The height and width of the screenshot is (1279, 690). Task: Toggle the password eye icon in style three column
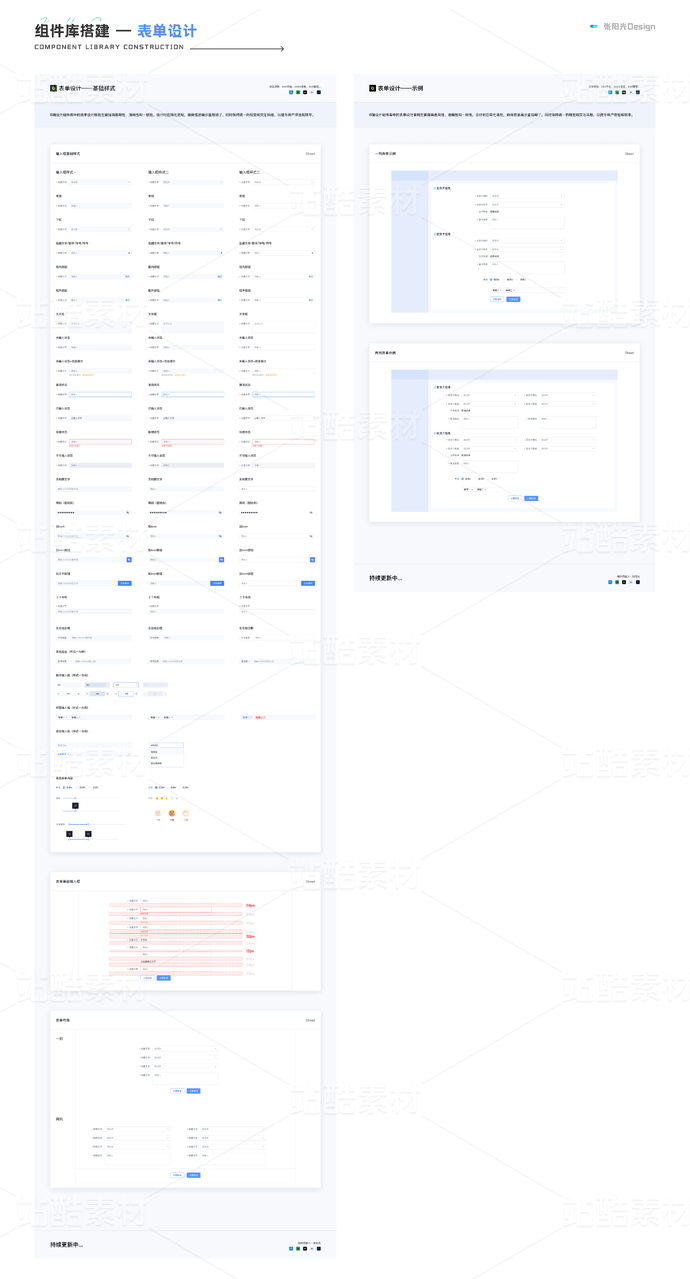coord(311,513)
